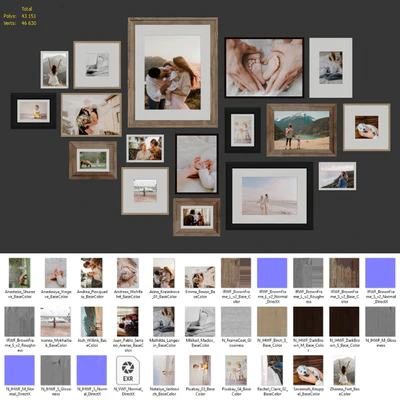Select IRWF_BrownFrame_S_v2_Normal_DirectX normal map file

click(x=380, y=273)
